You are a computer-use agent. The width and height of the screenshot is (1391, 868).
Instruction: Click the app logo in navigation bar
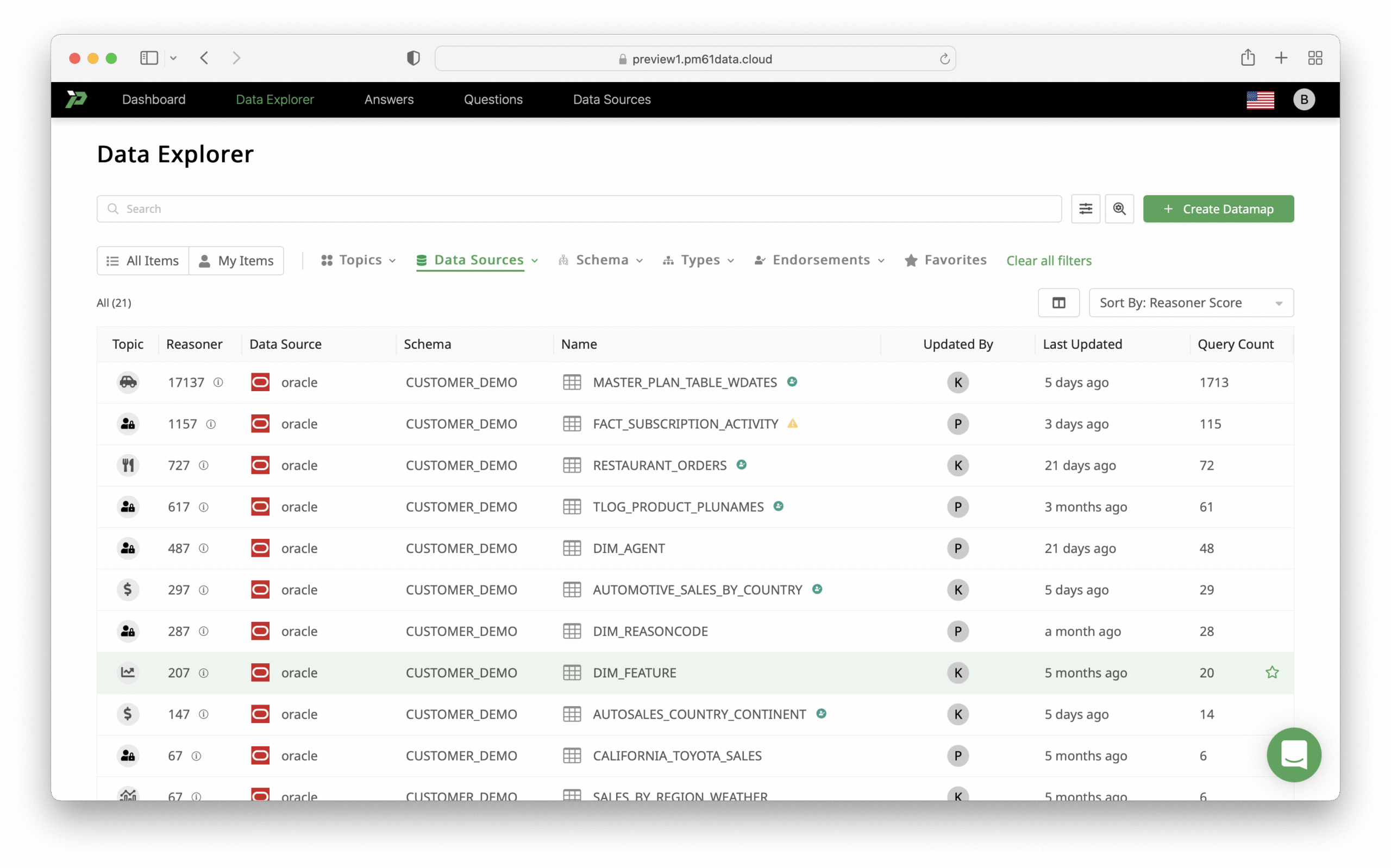pos(77,99)
